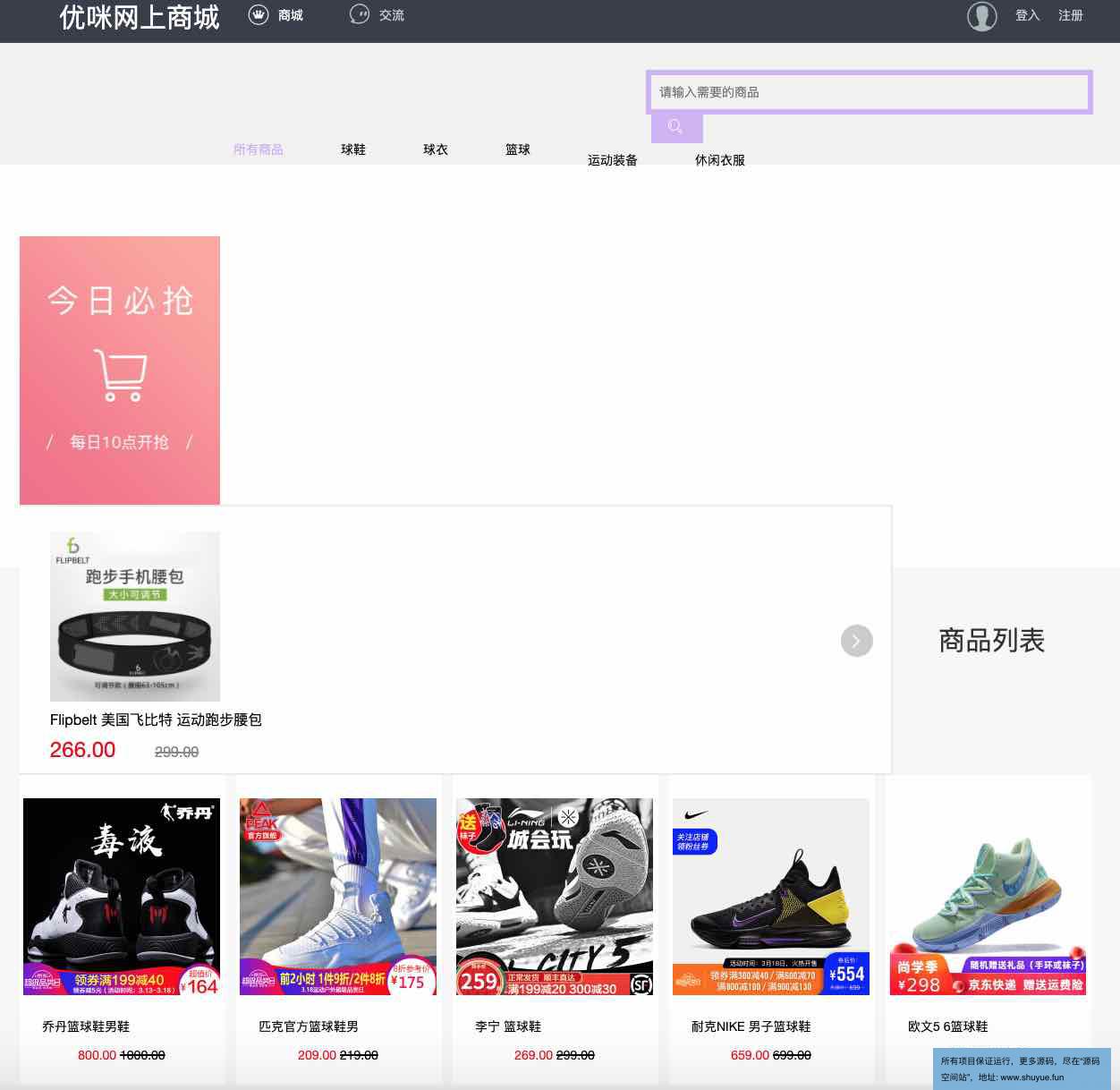Click the 注册 register link
1120x1090 pixels.
(1070, 15)
